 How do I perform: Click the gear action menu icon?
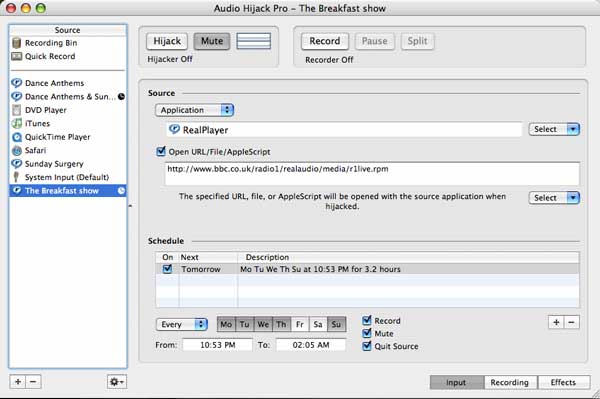(117, 381)
